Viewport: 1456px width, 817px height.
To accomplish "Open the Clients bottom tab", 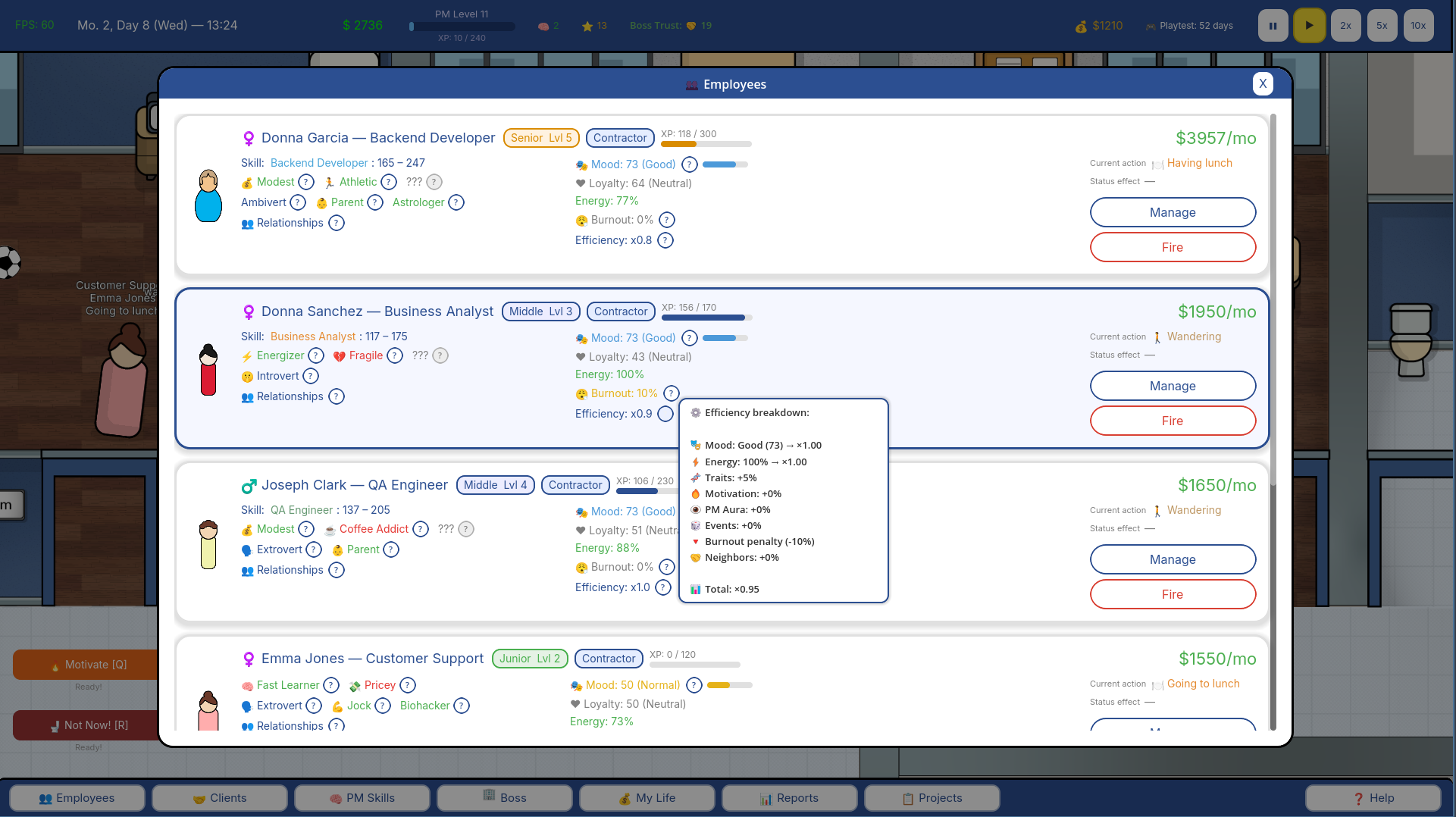I will (x=219, y=798).
